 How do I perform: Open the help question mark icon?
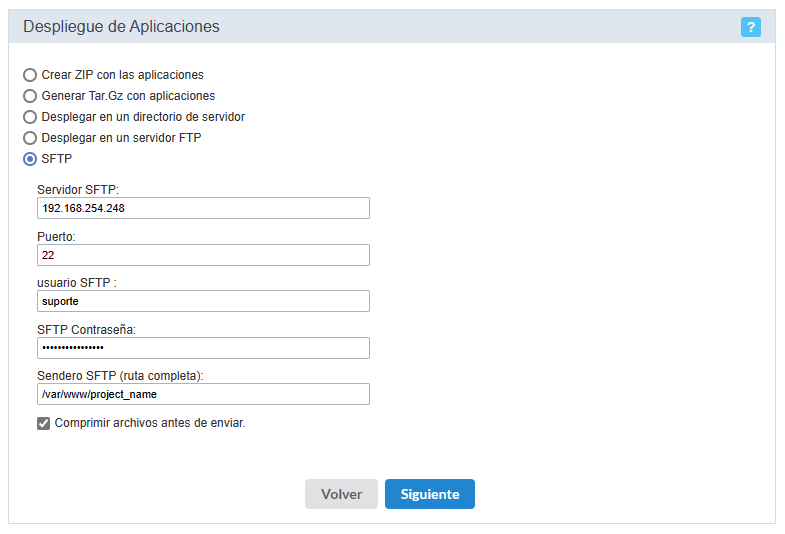coord(750,27)
